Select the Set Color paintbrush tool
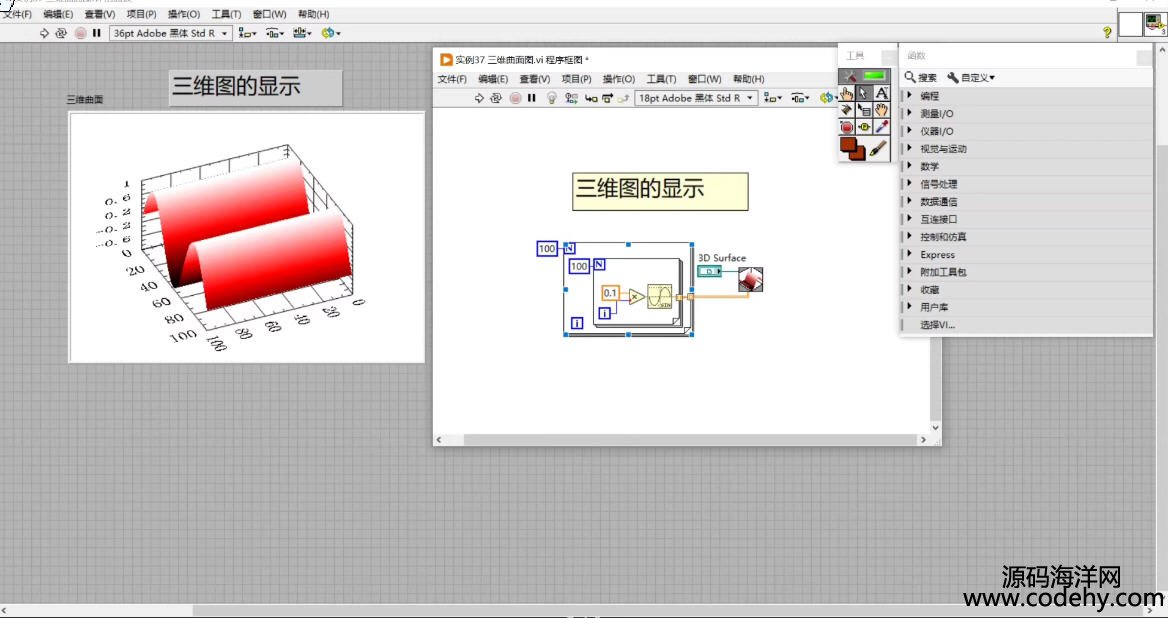Image resolution: width=1168 pixels, height=618 pixels. tap(879, 148)
